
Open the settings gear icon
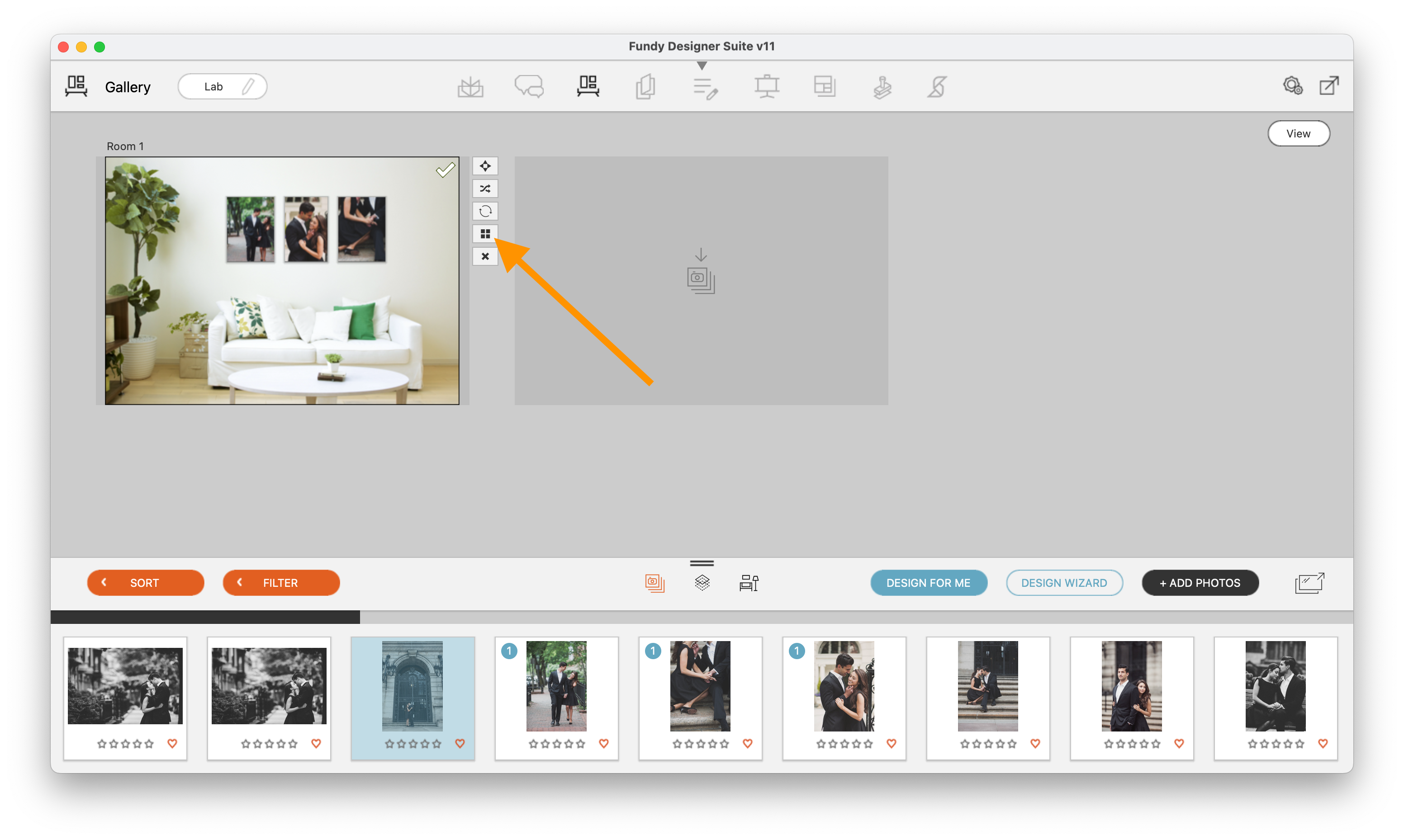click(1292, 86)
